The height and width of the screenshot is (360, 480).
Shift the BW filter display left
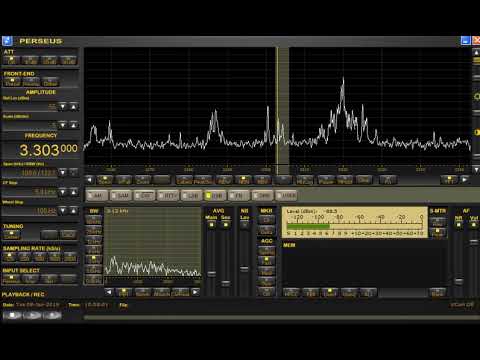coord(109,292)
